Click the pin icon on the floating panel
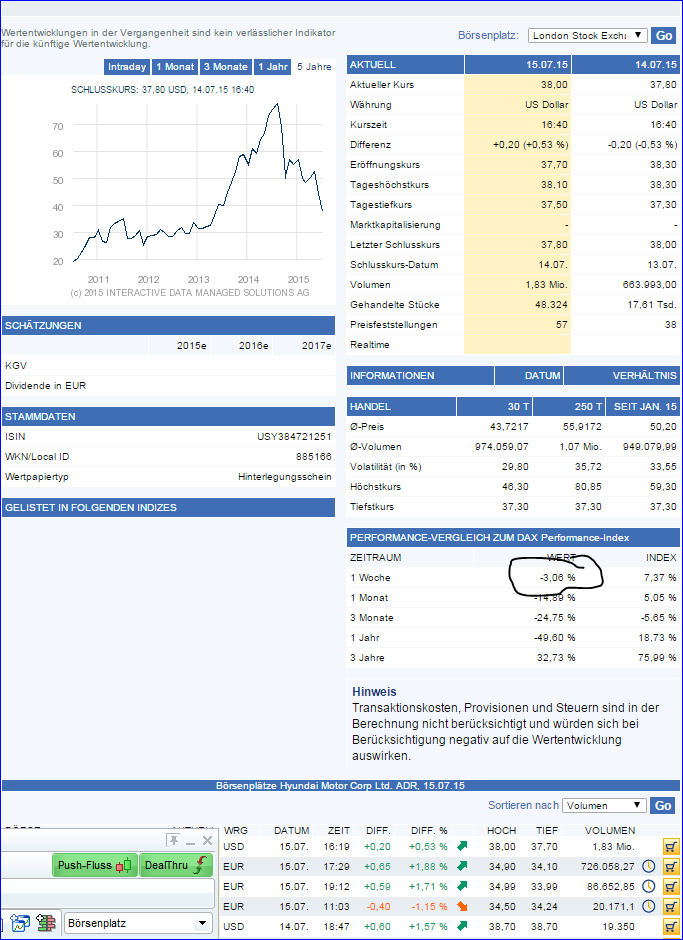 (x=173, y=840)
